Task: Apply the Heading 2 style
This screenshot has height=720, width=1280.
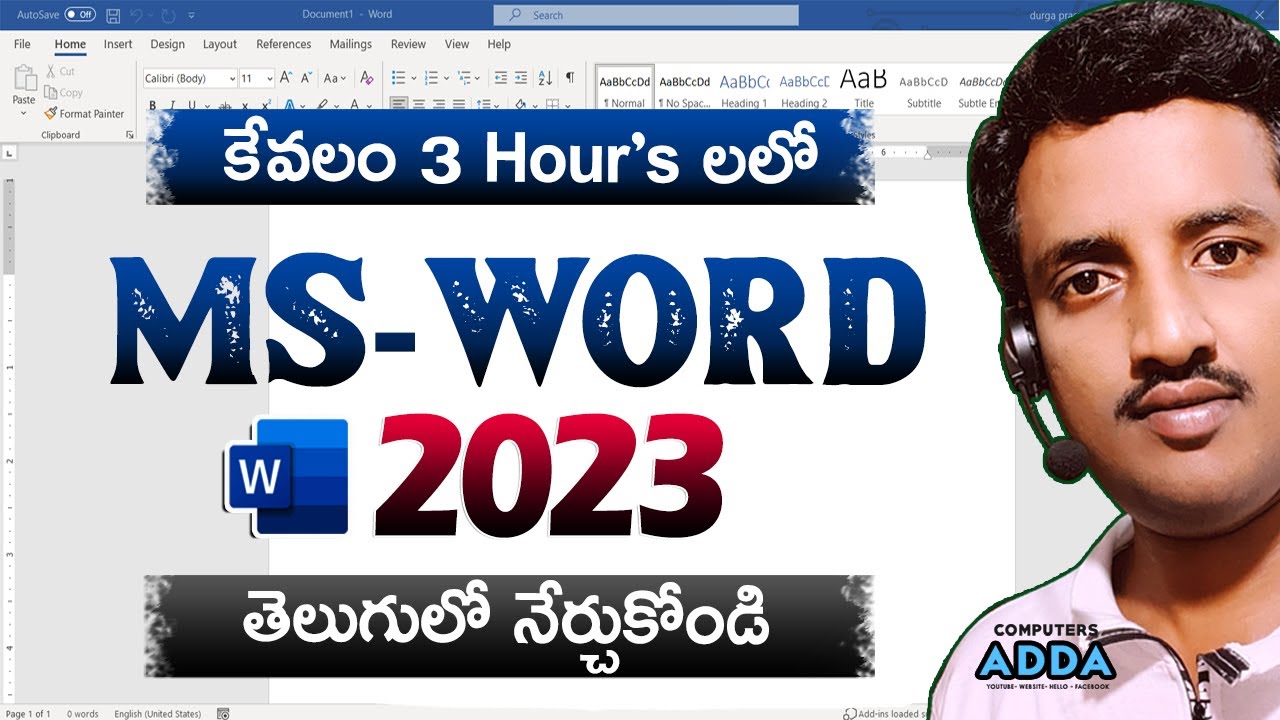Action: [804, 89]
